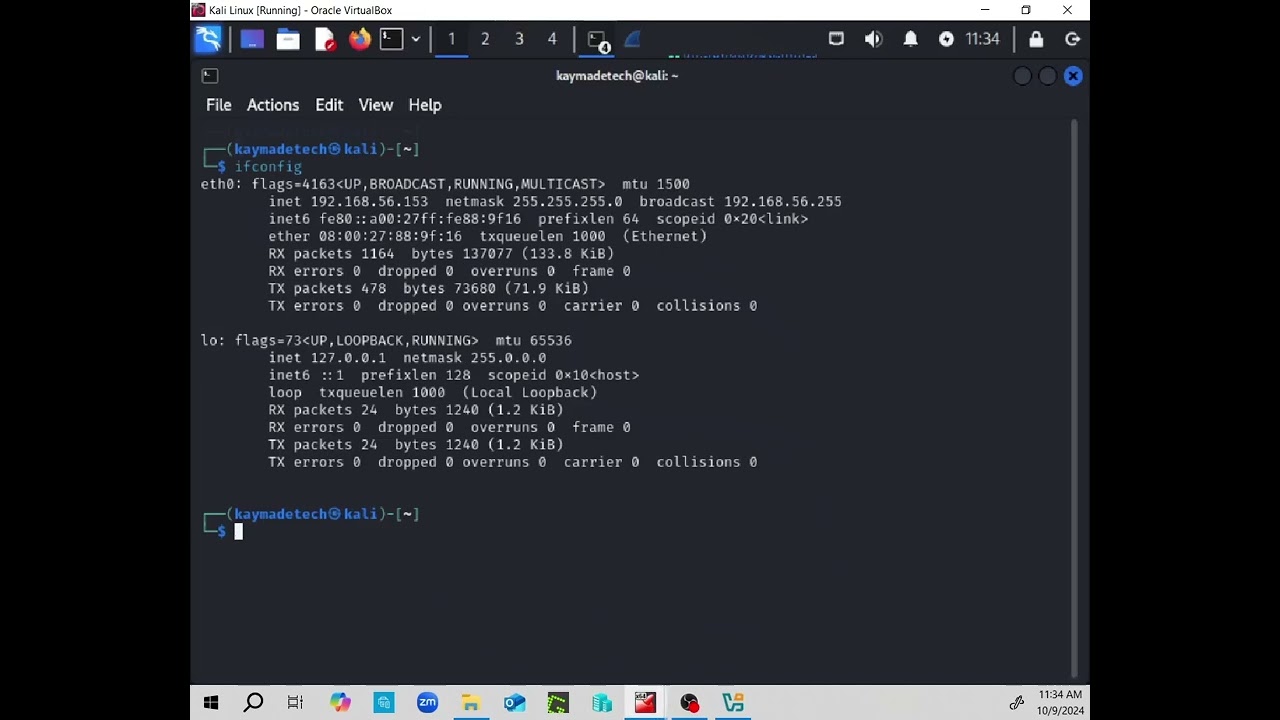This screenshot has width=1280, height=720.
Task: Click the power manager icon in panel
Action: [x=946, y=39]
